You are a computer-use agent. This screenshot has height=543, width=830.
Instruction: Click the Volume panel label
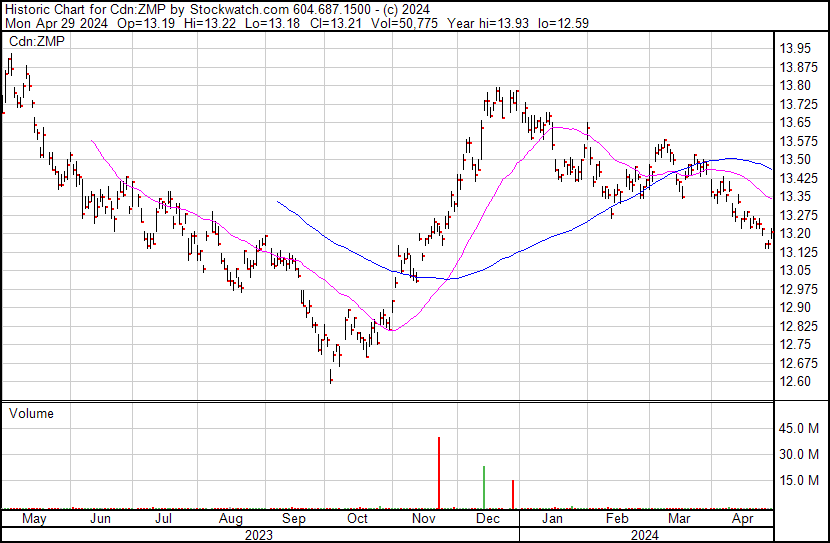[x=31, y=413]
